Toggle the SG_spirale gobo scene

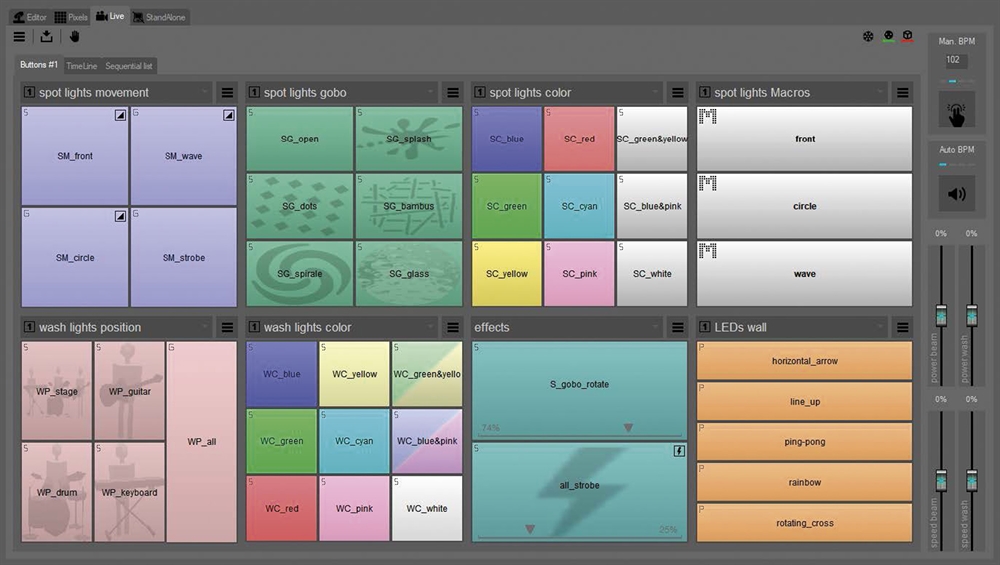(299, 273)
